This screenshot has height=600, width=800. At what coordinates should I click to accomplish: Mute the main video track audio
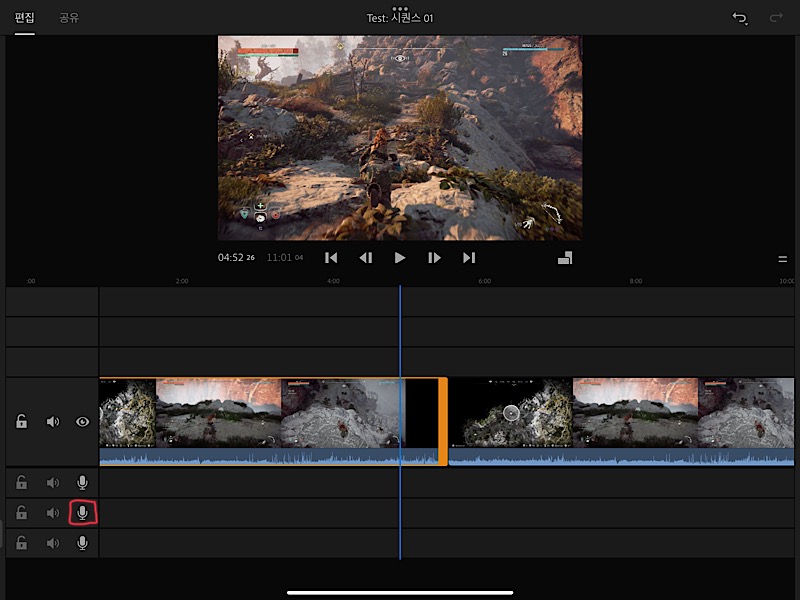(53, 421)
